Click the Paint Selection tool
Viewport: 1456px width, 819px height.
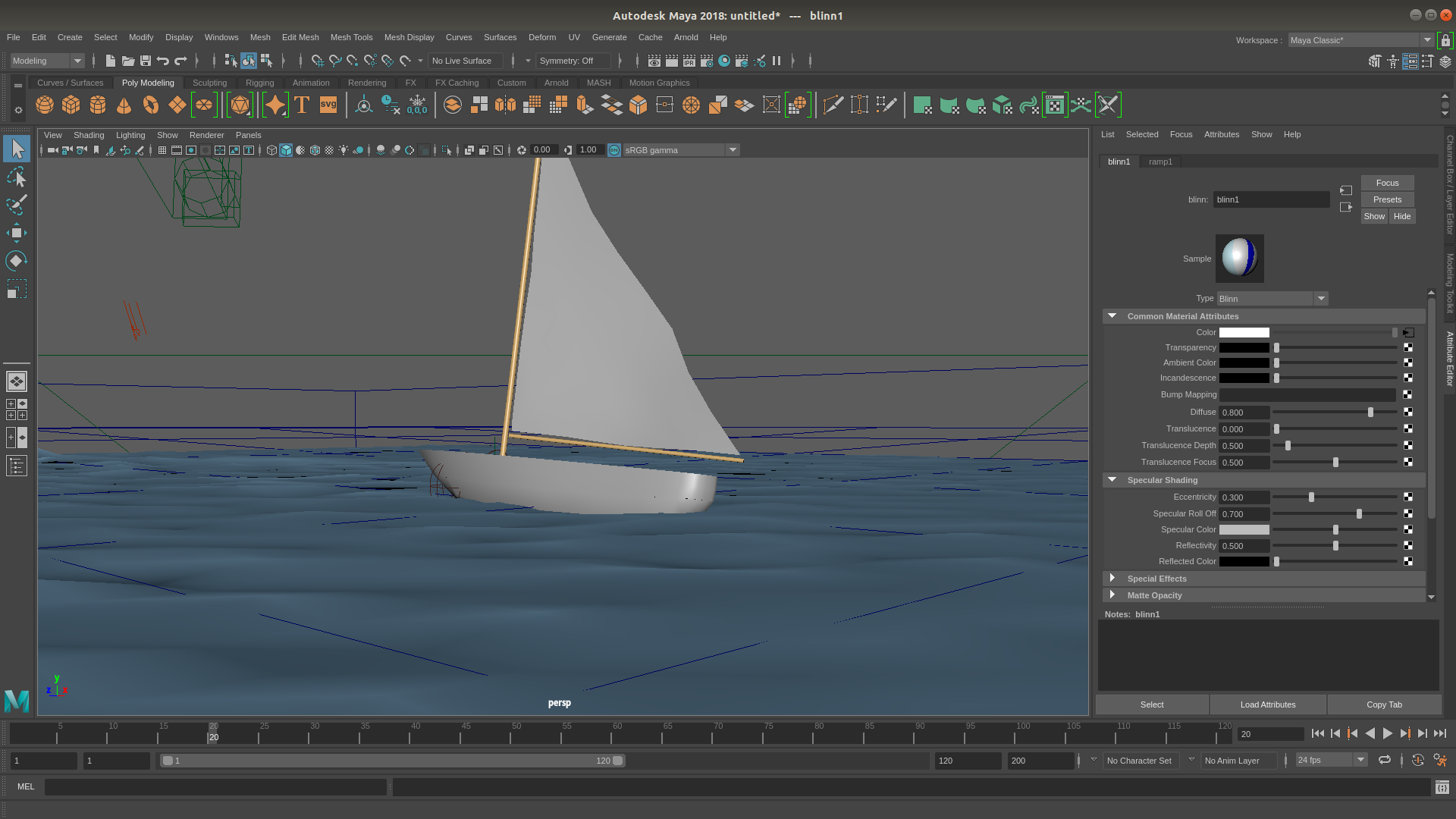click(17, 205)
